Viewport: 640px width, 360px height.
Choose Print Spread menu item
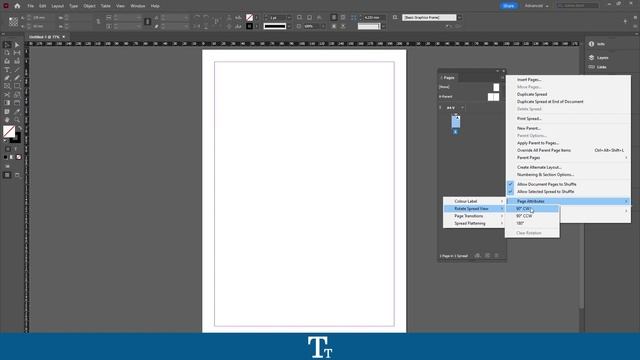[569, 118]
